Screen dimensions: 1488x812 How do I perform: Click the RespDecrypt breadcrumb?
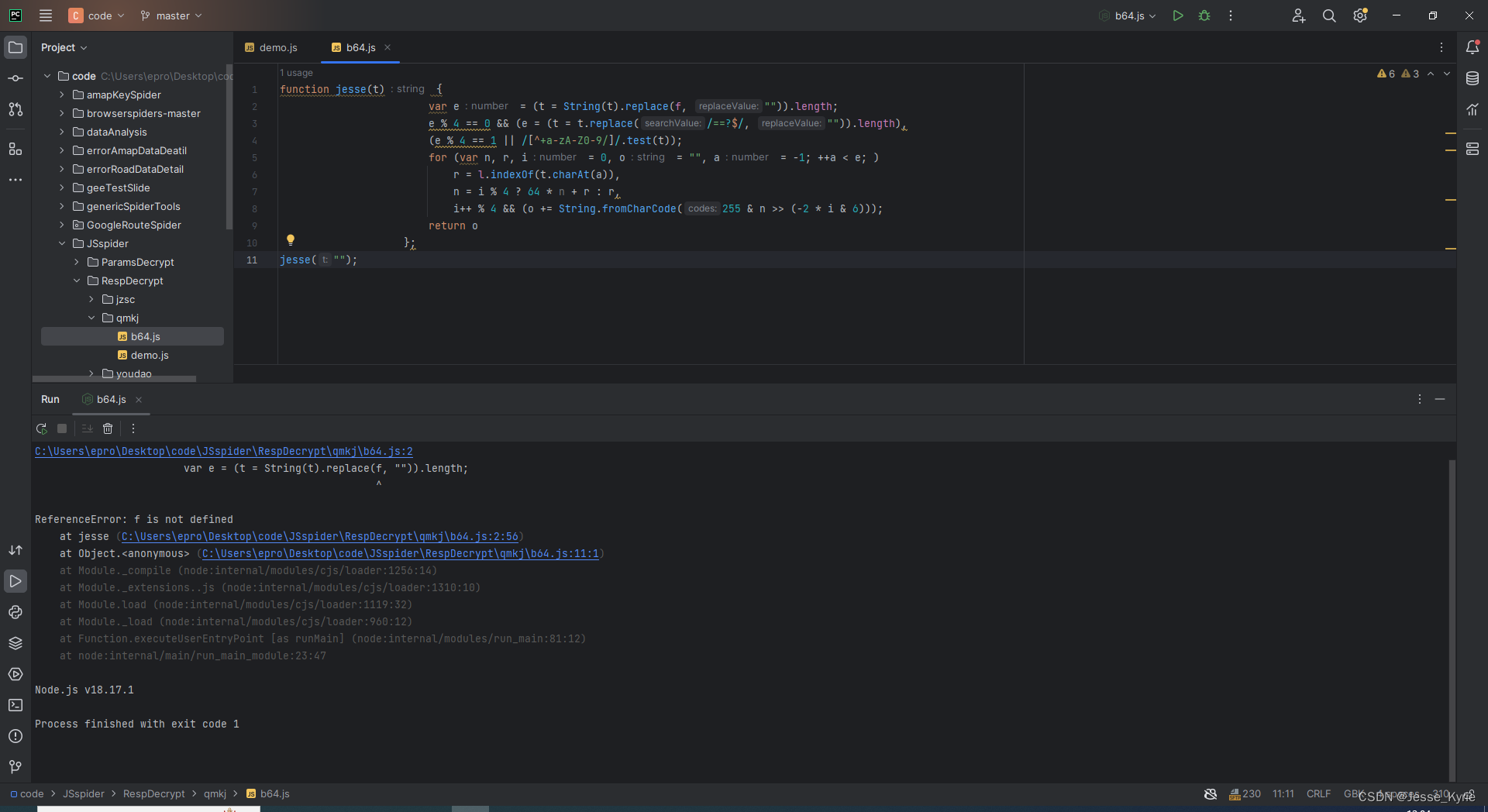coord(153,793)
